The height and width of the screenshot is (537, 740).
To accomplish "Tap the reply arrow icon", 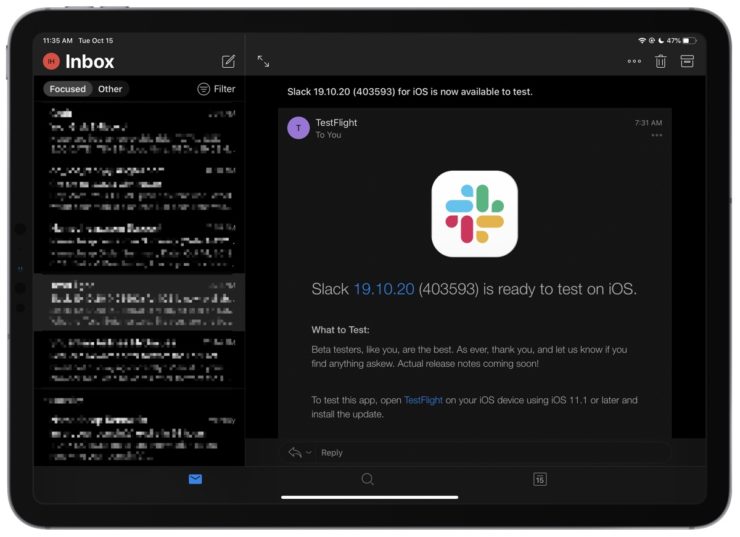I will pos(295,453).
